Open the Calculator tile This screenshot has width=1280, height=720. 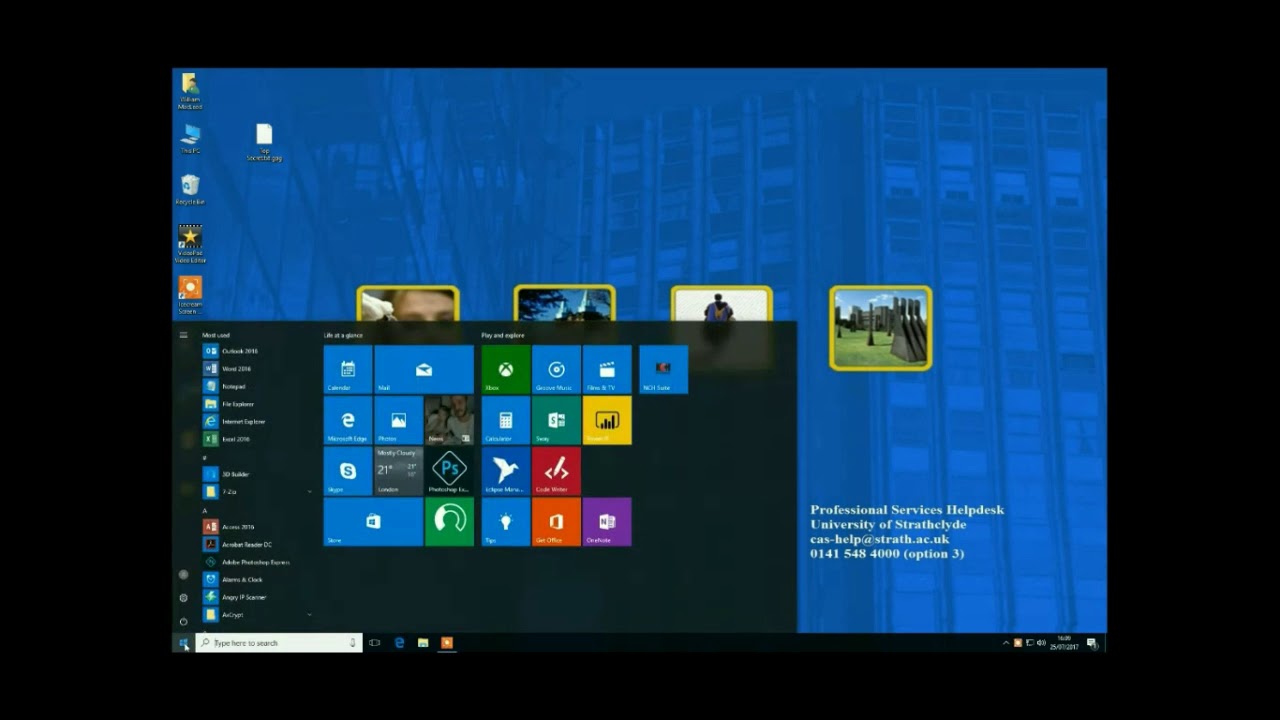[506, 420]
